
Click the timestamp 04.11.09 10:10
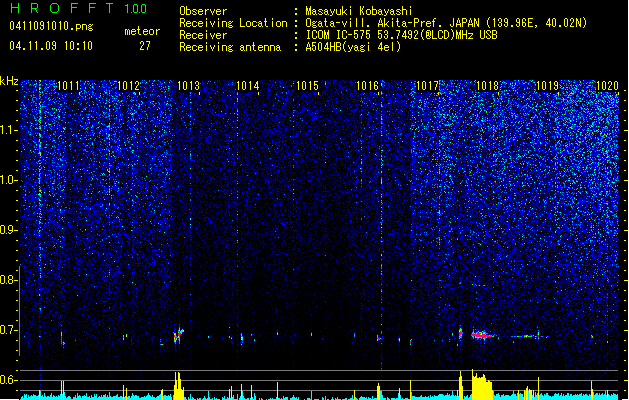pyautogui.click(x=51, y=46)
